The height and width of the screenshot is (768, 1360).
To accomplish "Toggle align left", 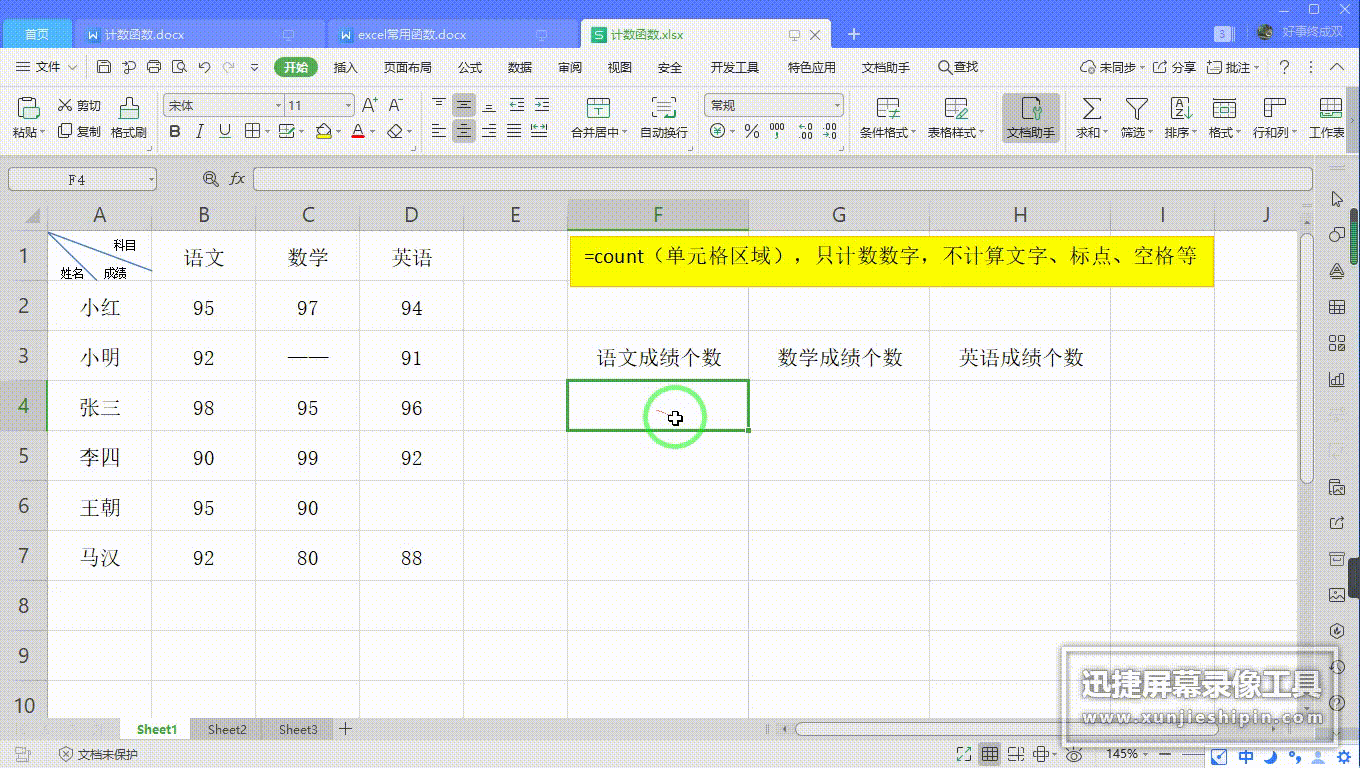I will (x=439, y=131).
